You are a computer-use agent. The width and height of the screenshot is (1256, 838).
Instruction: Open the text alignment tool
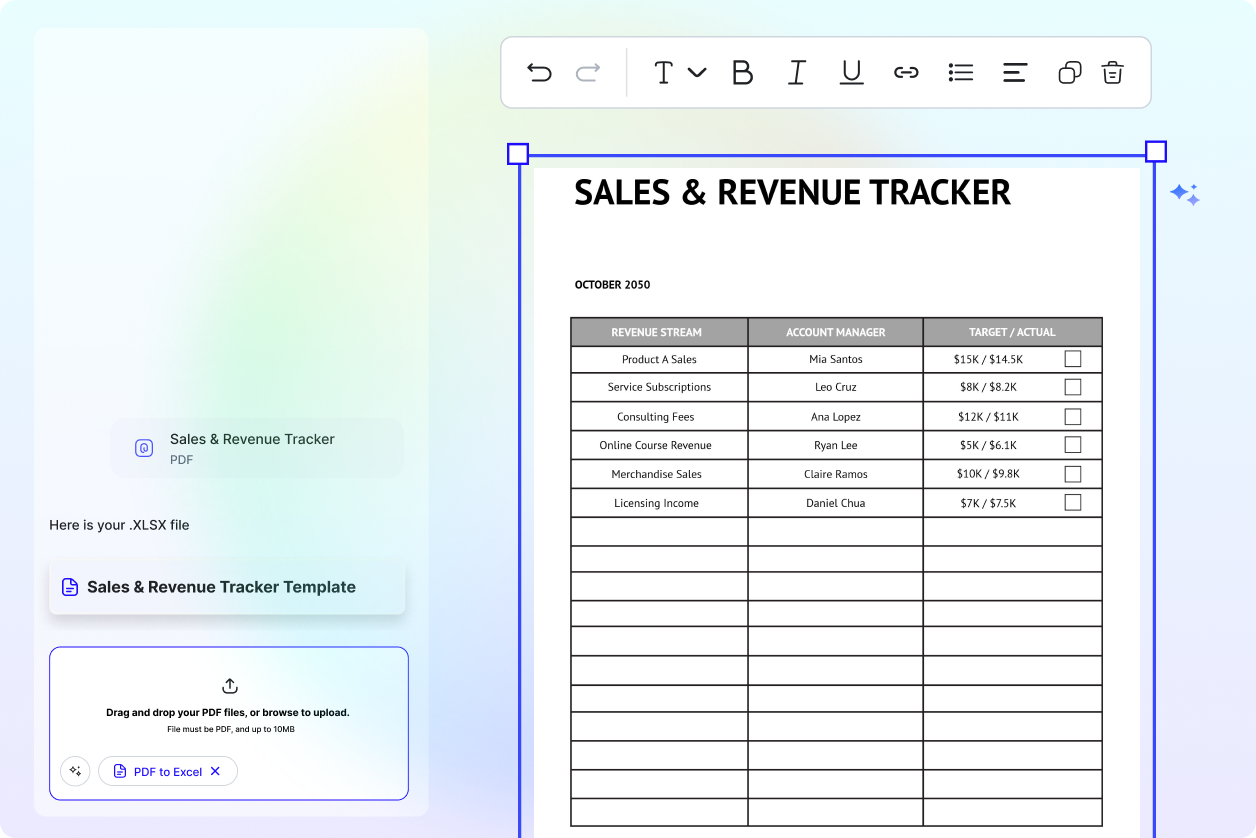click(x=1015, y=72)
